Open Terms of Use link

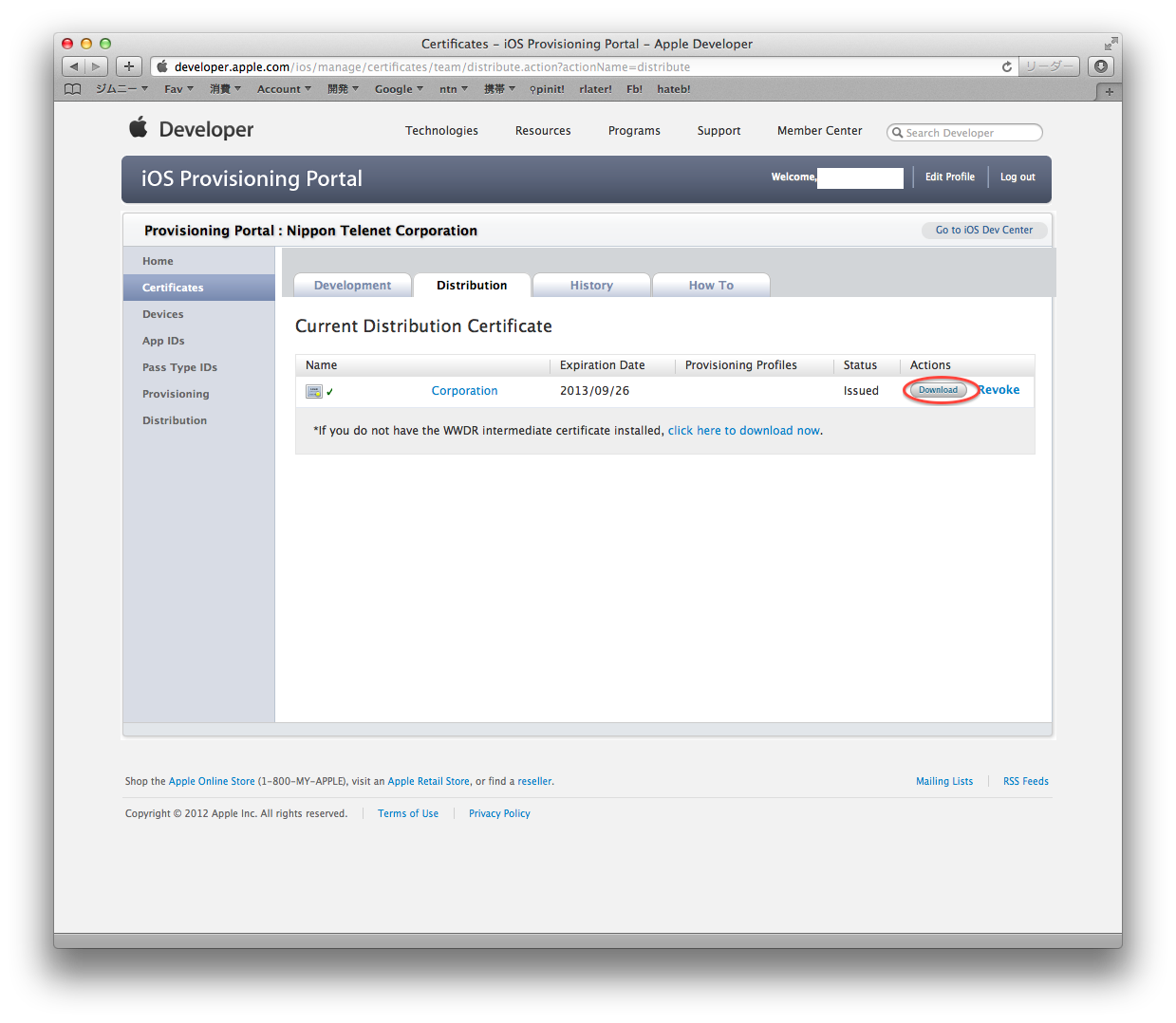coord(408,814)
